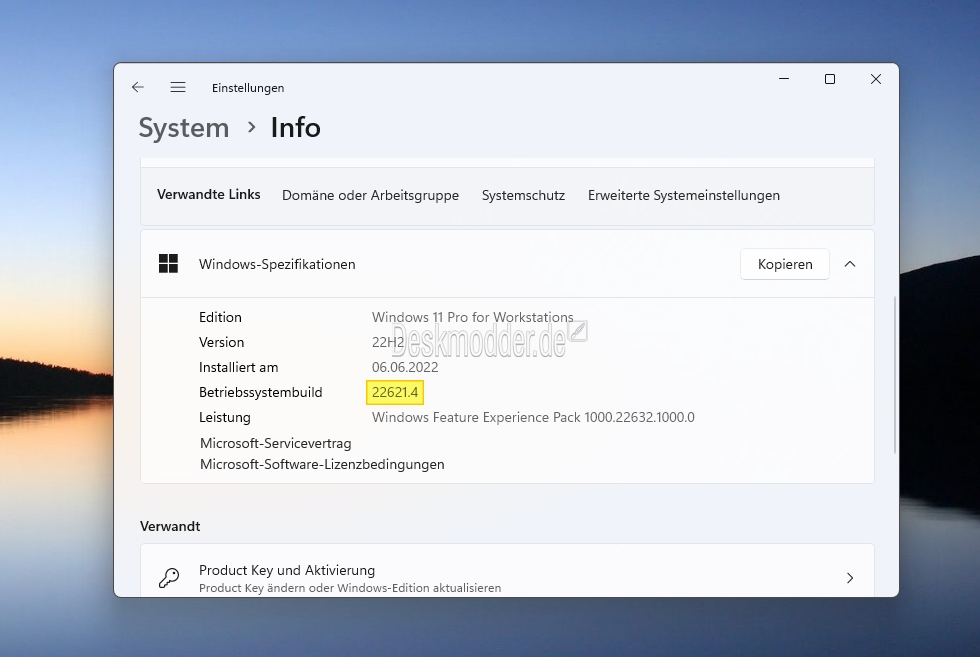
Task: Open the Microsoft-Servicevertrag link
Action: (276, 443)
